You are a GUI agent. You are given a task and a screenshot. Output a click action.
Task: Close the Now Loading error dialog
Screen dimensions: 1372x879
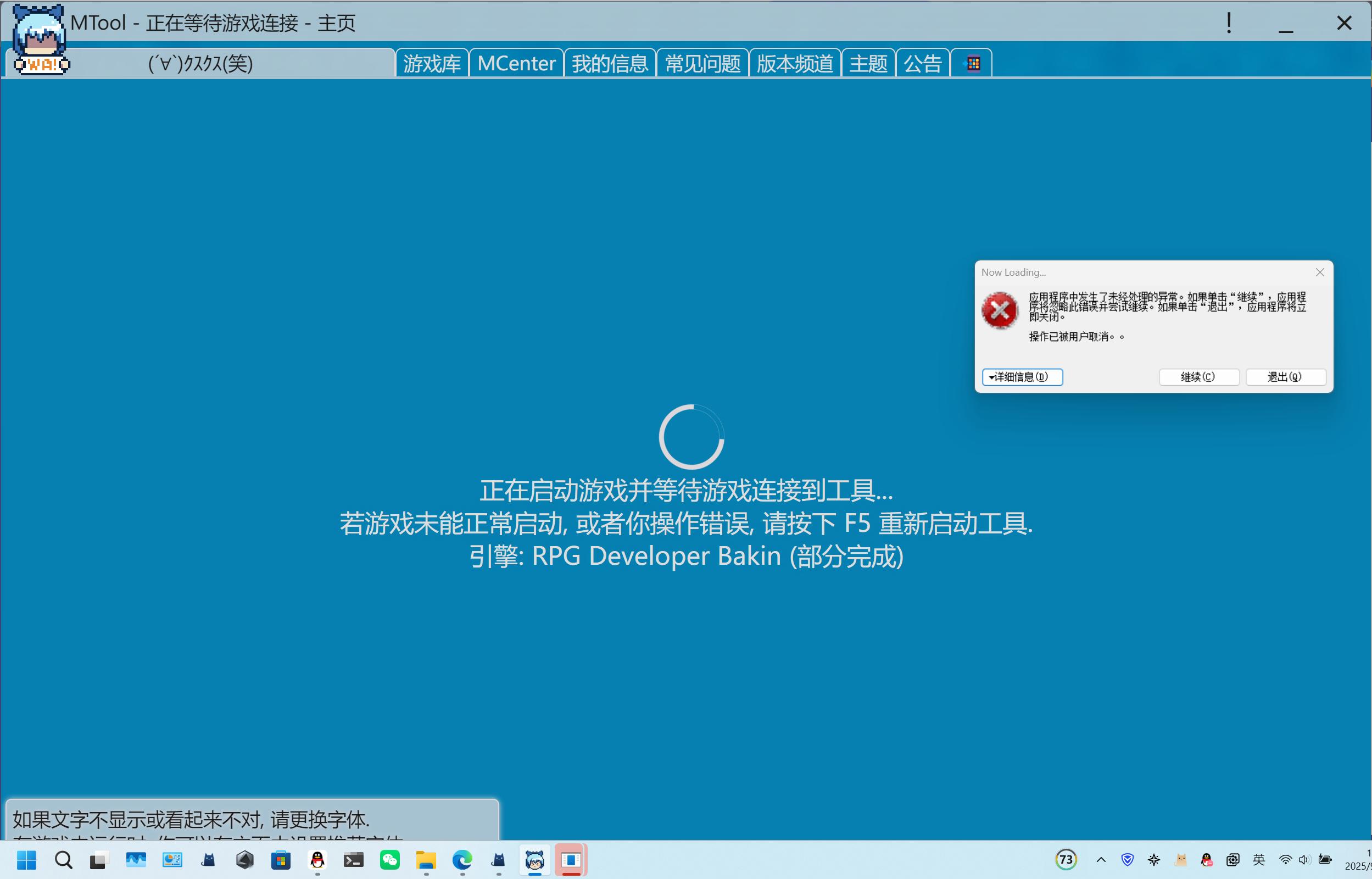pyautogui.click(x=1319, y=272)
